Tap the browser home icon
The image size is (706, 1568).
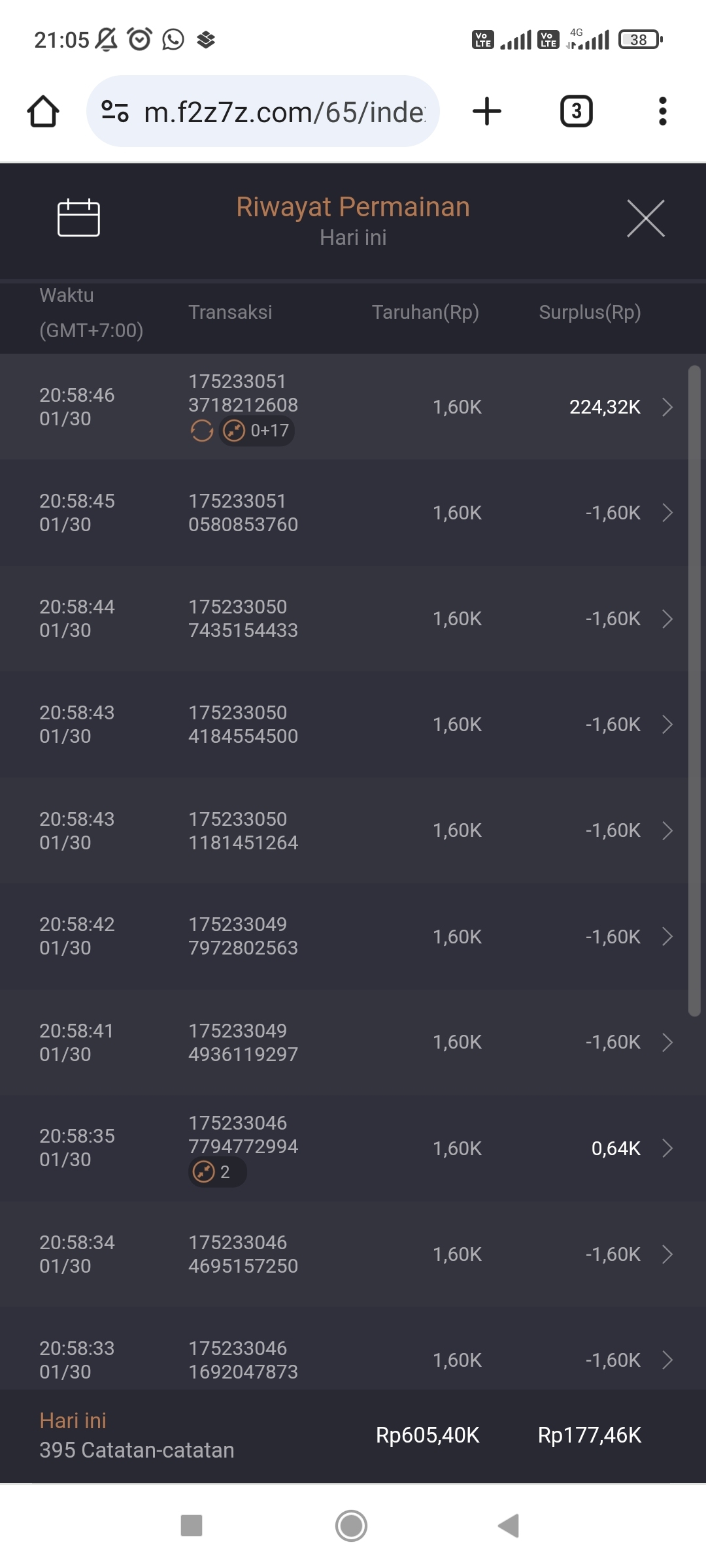[x=43, y=112]
